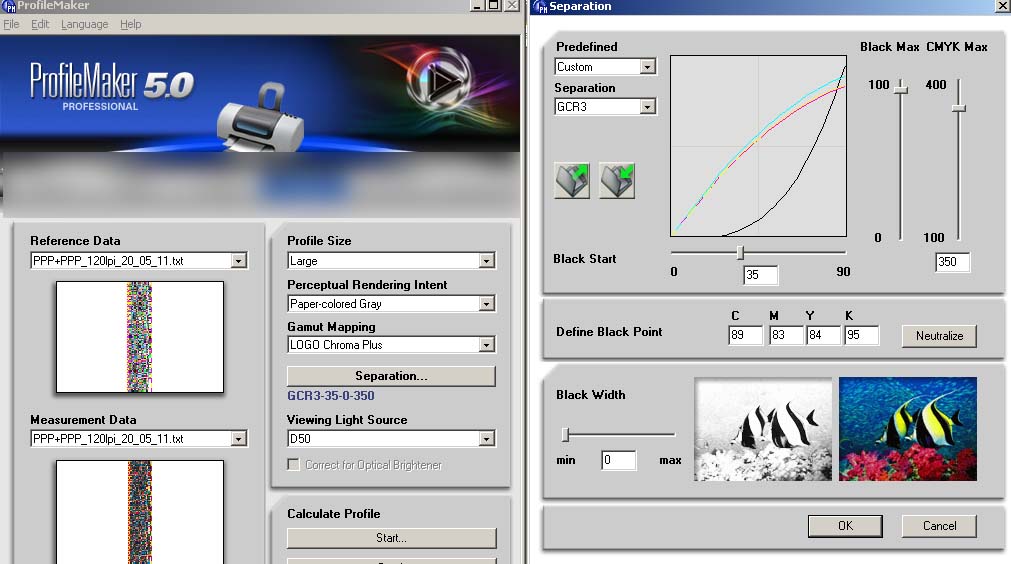Click the M black point field
The height and width of the screenshot is (564, 1011).
coord(786,335)
